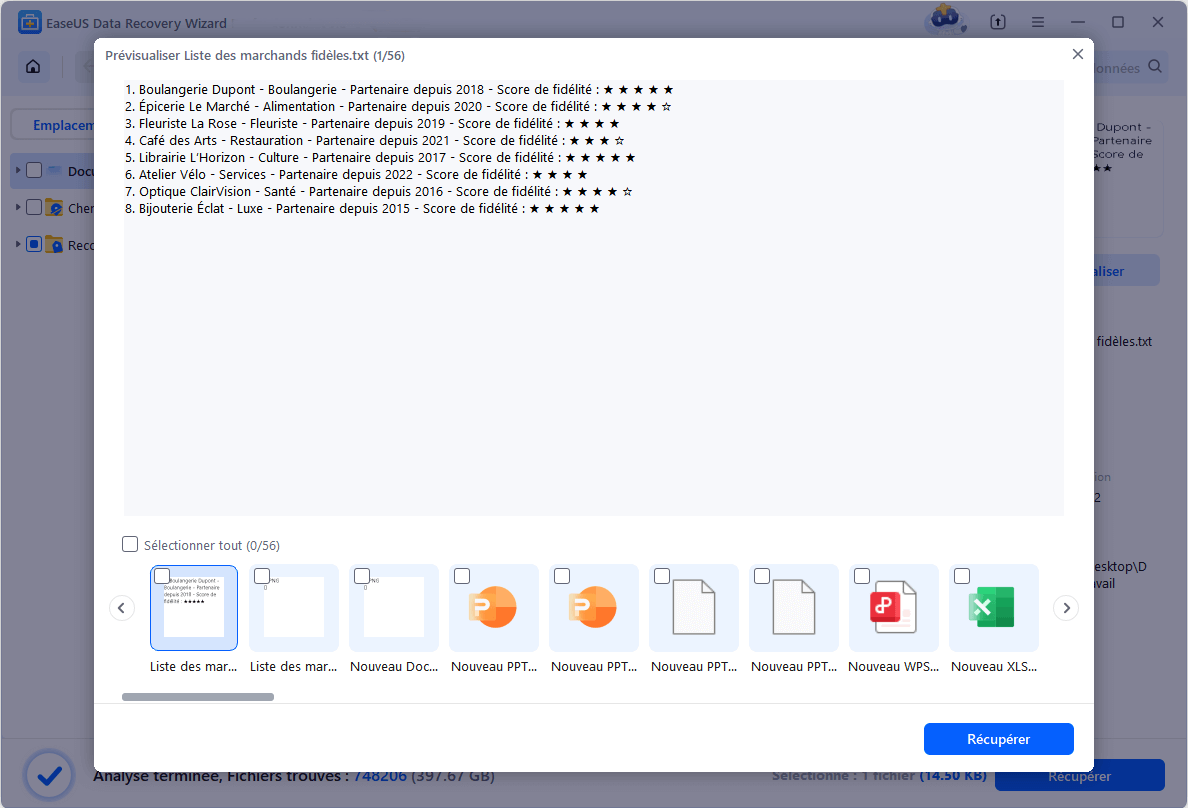Viewport: 1188px width, 808px height.
Task: Click the search magnifier icon
Action: 1155,67
